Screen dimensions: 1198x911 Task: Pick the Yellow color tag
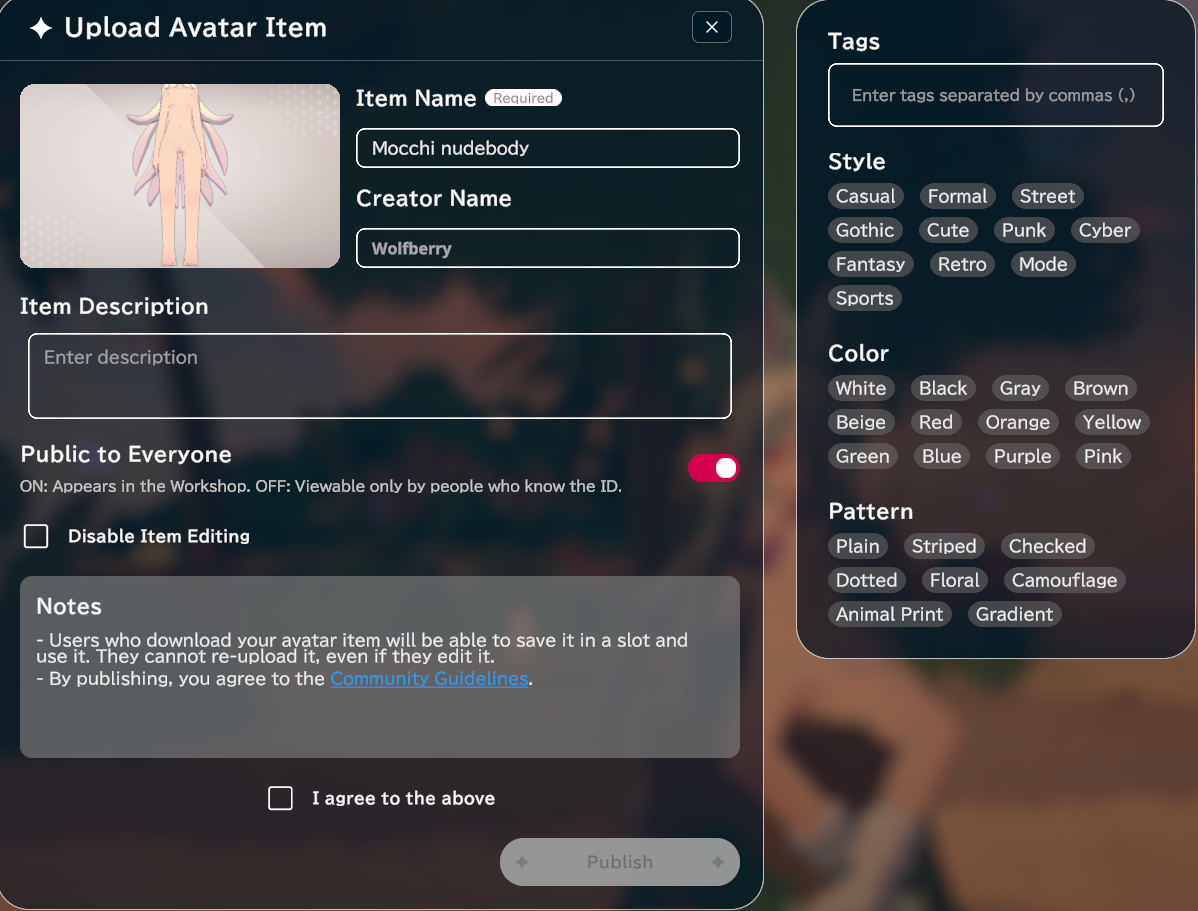click(1112, 422)
